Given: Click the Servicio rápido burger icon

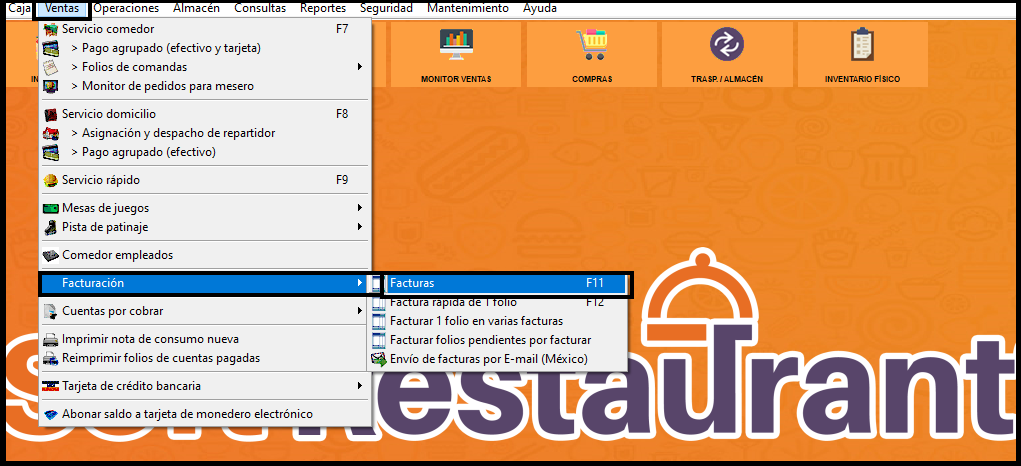Looking at the screenshot, I should (x=50, y=180).
